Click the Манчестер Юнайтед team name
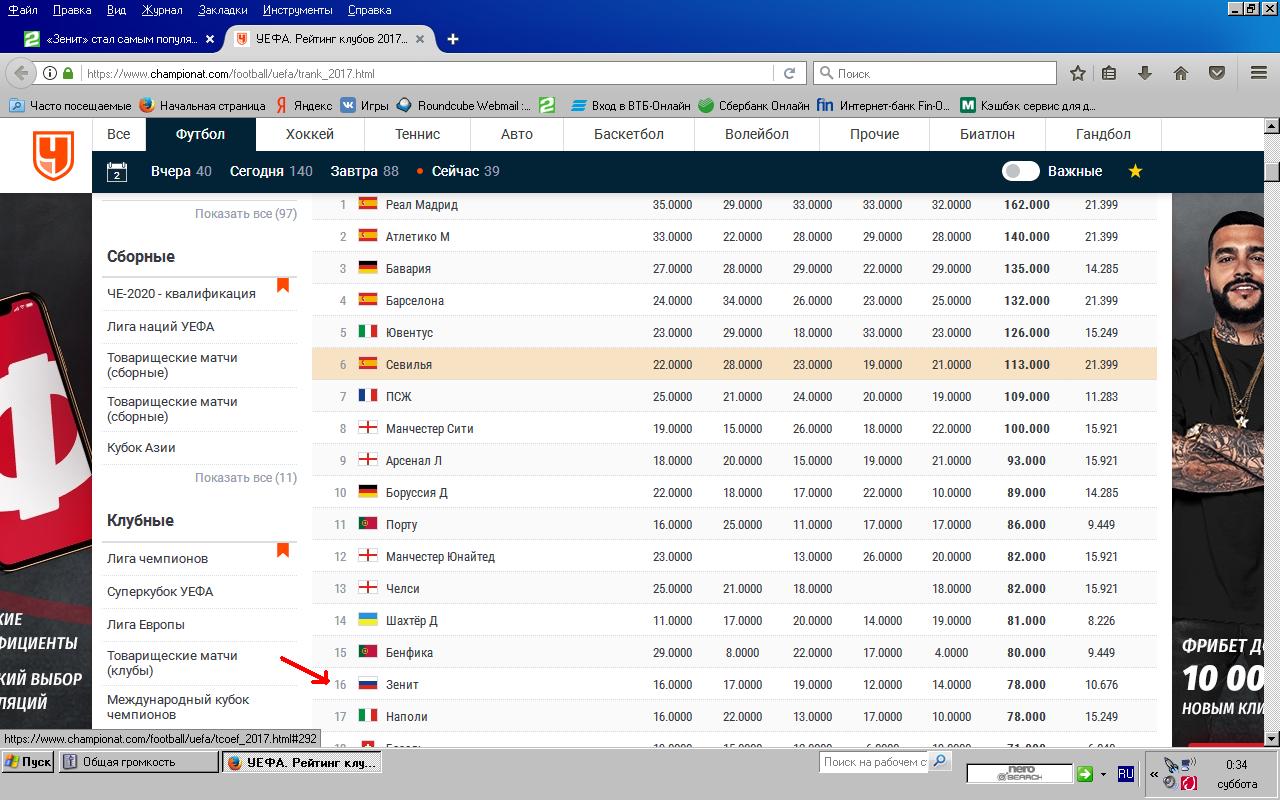The image size is (1280, 800). (440, 557)
